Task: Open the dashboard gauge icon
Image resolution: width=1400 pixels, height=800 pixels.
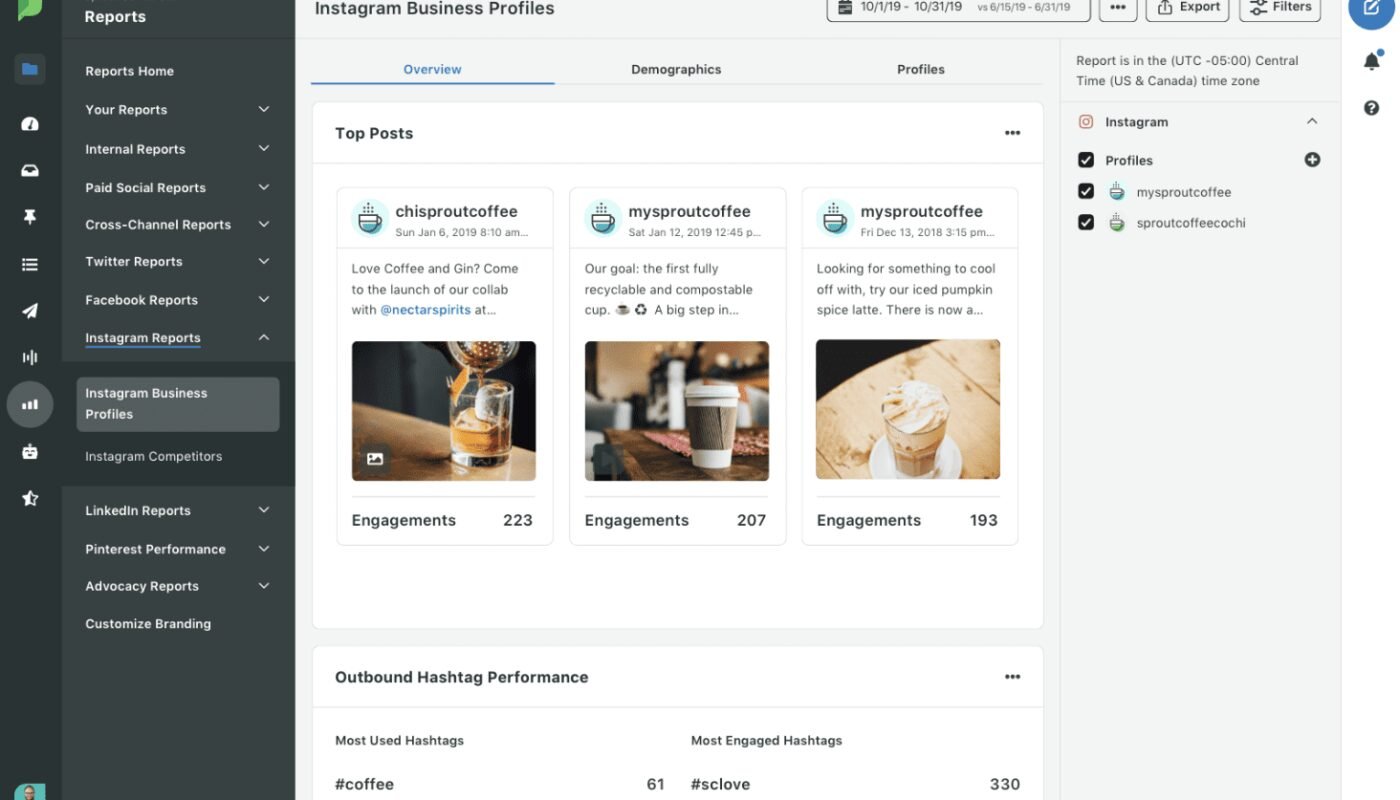Action: tap(30, 124)
